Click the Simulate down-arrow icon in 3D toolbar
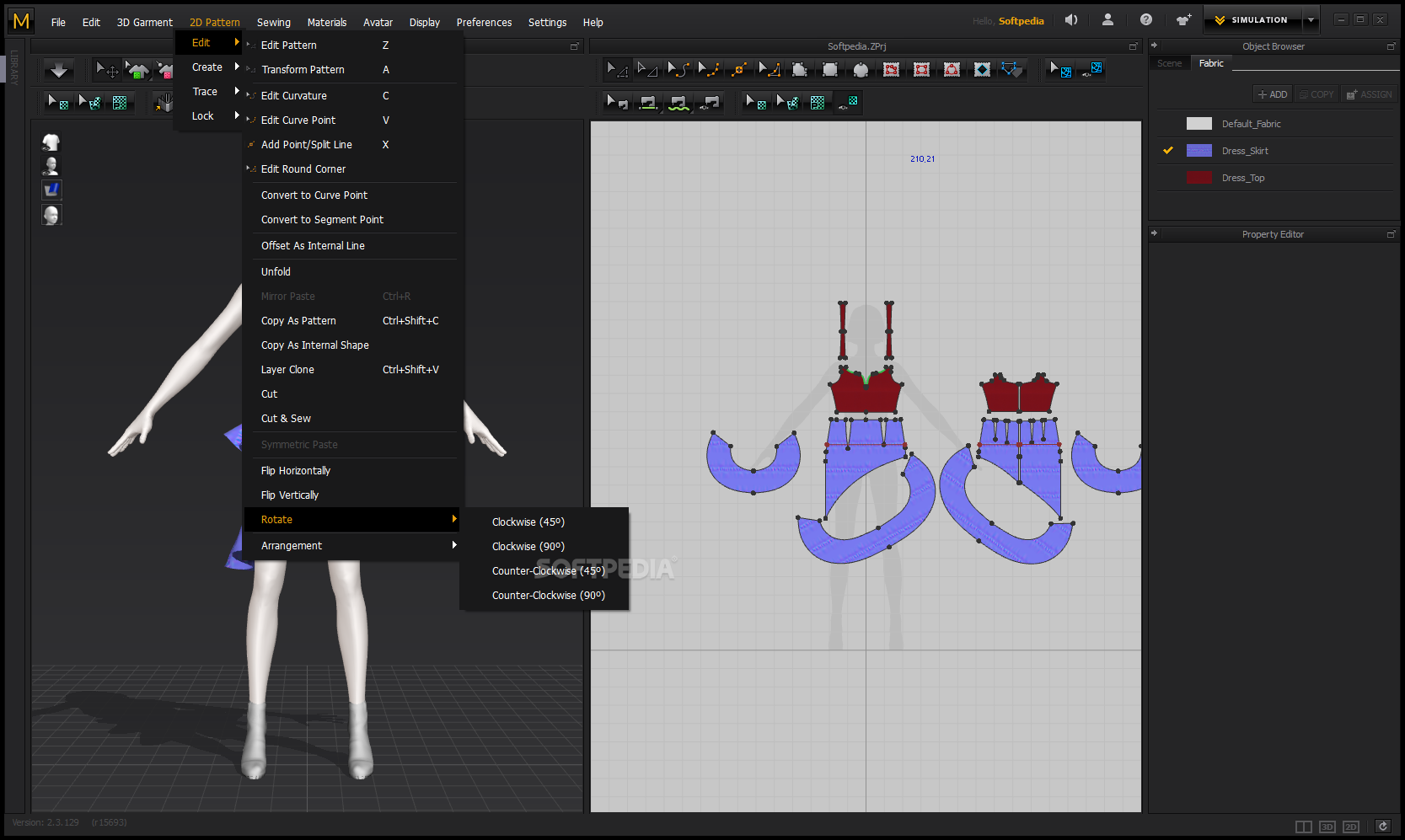 coord(58,70)
